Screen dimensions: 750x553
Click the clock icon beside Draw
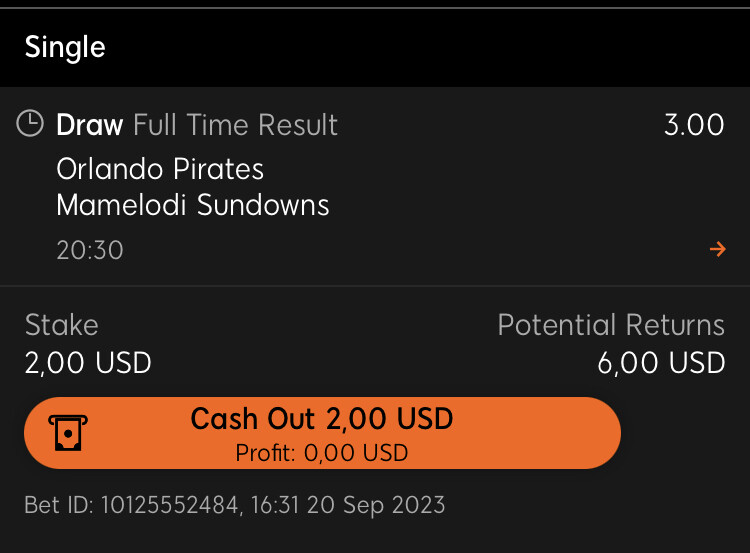click(30, 123)
